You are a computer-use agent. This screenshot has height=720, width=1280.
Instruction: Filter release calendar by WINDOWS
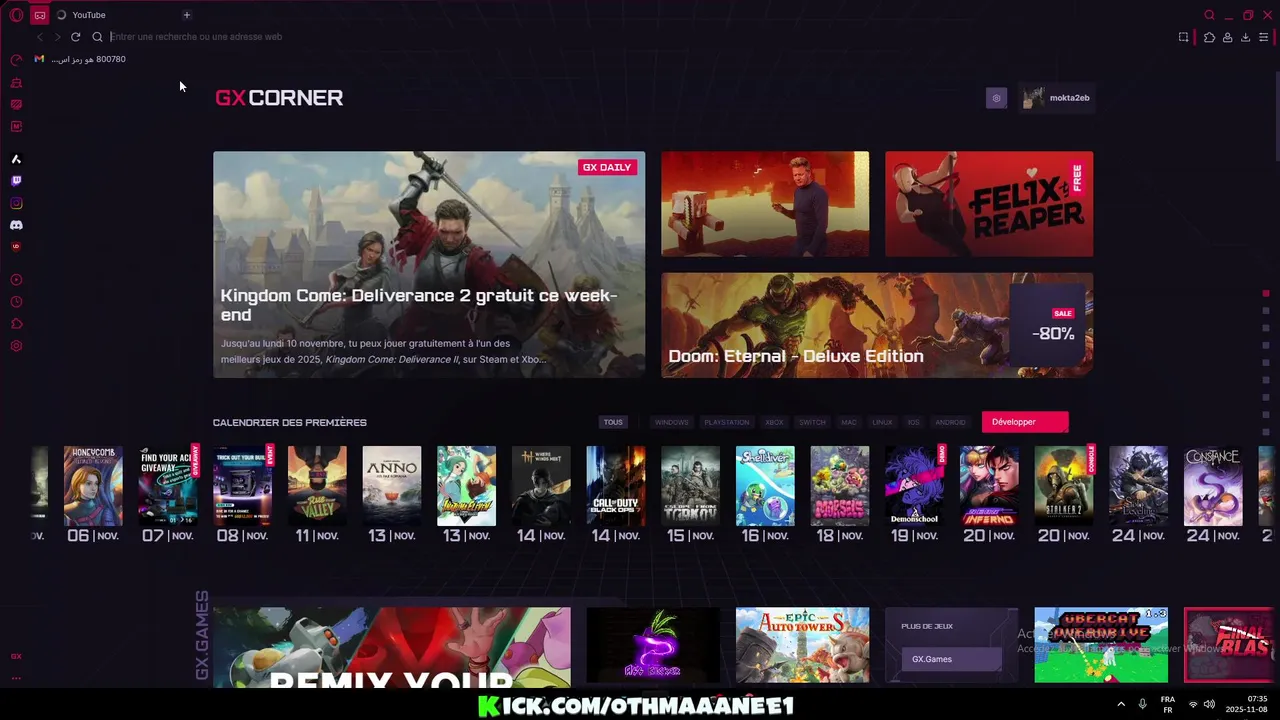tap(671, 422)
